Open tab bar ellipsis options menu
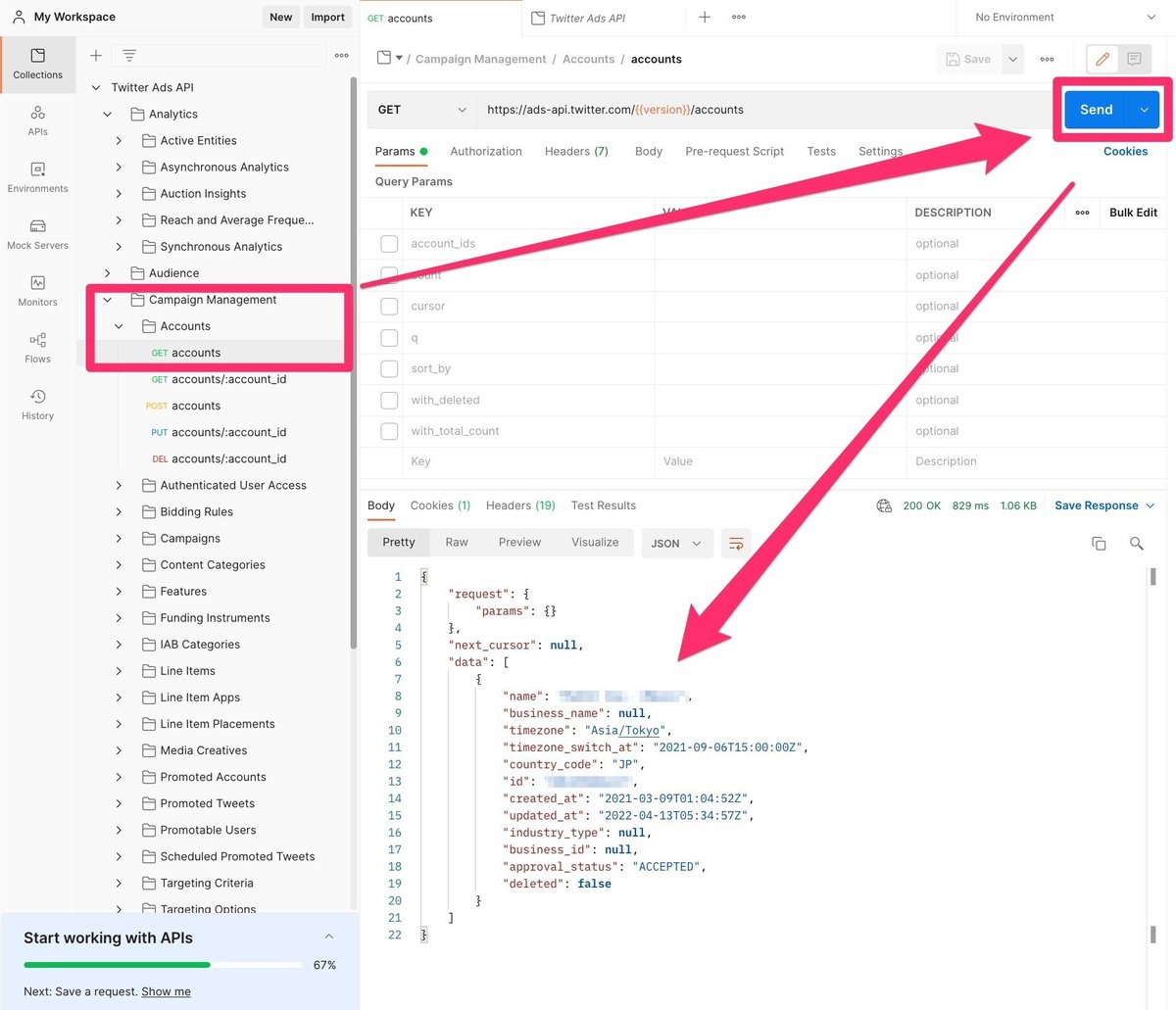The image size is (1176, 1010). (739, 17)
